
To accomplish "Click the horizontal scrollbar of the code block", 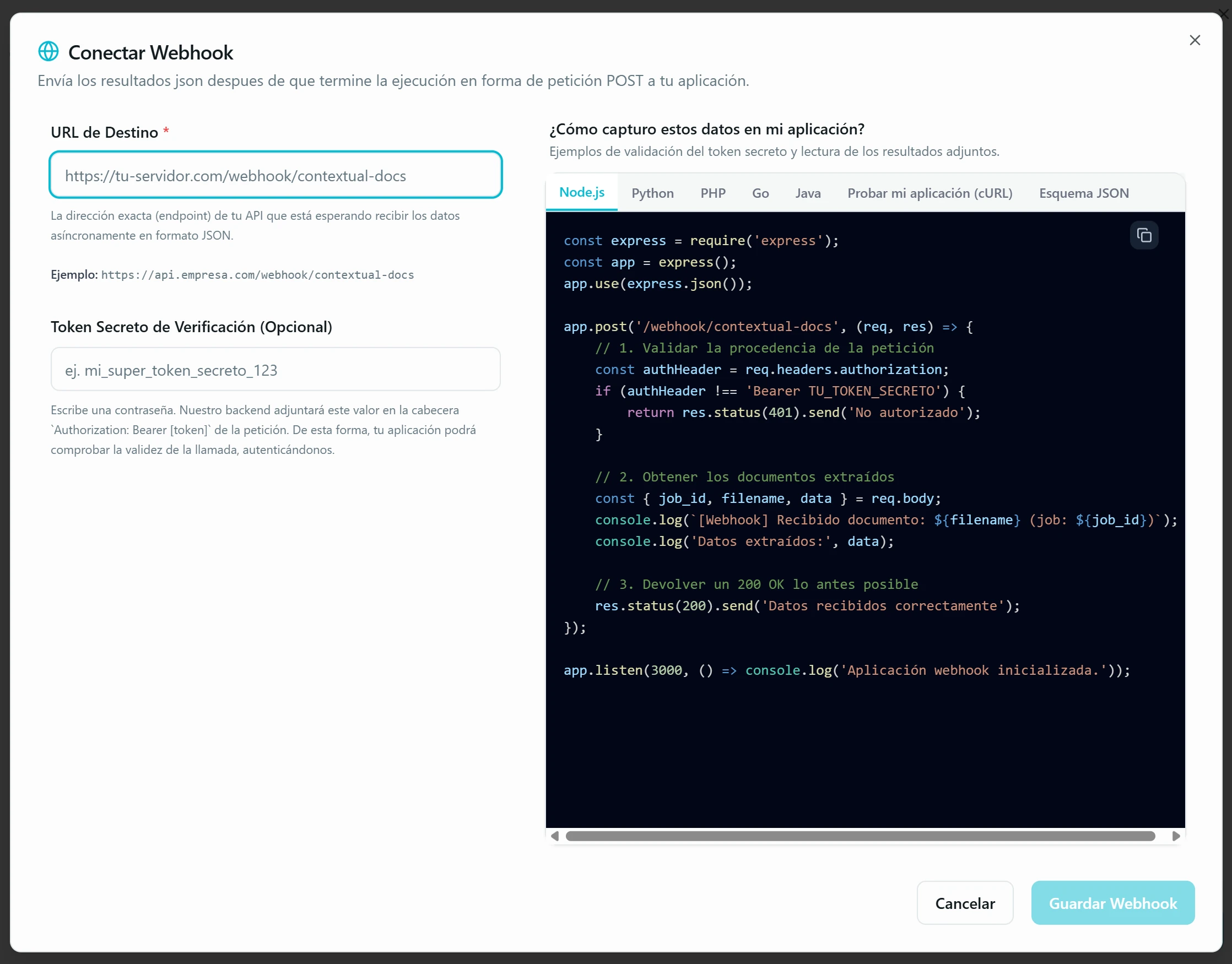I will coord(860,836).
